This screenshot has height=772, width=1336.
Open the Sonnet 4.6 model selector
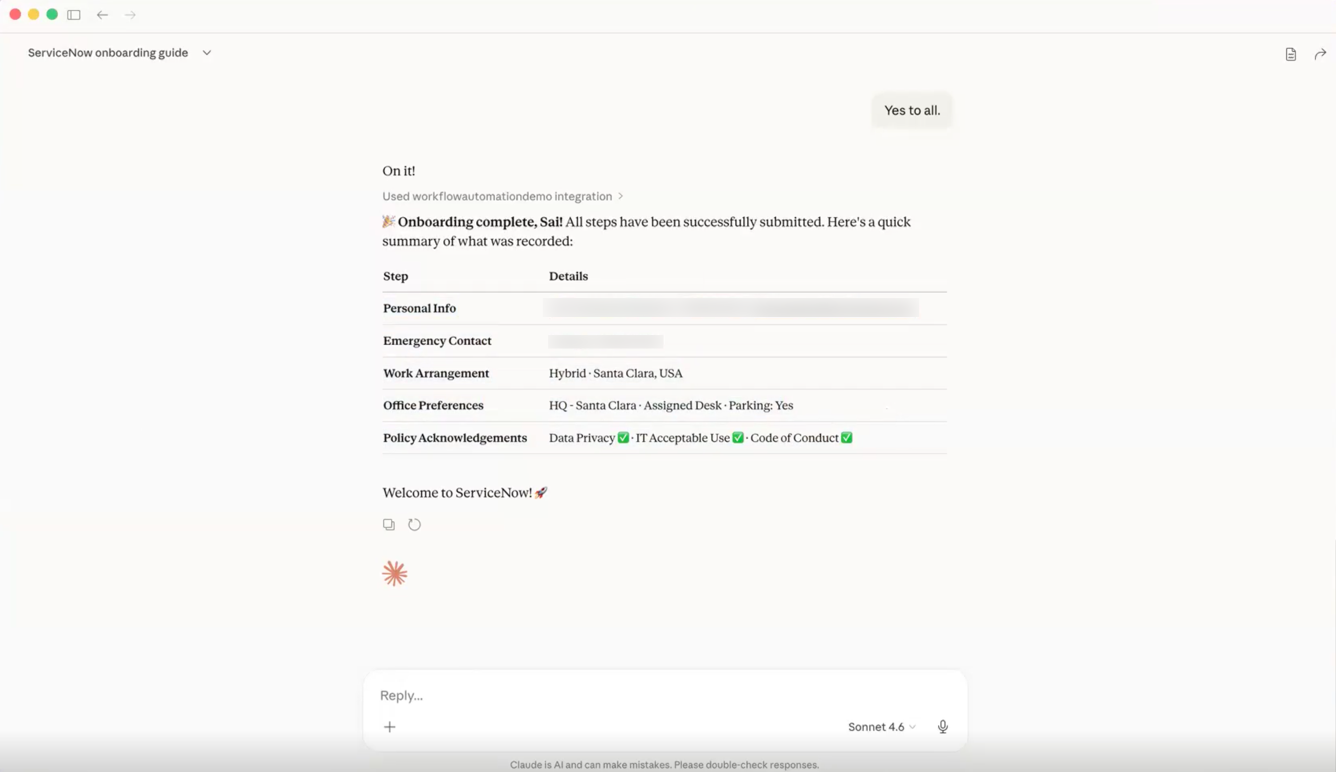tap(881, 727)
